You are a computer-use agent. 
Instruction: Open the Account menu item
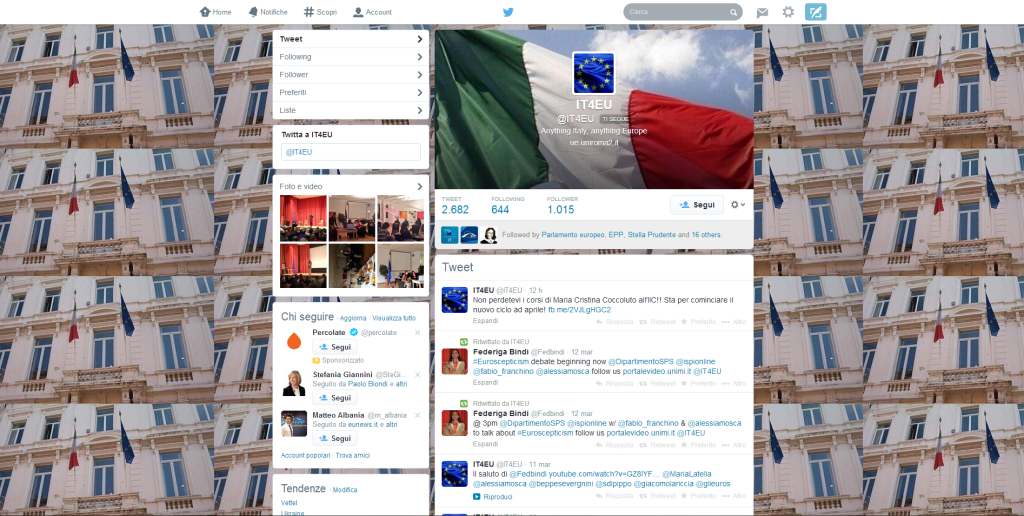(x=372, y=12)
